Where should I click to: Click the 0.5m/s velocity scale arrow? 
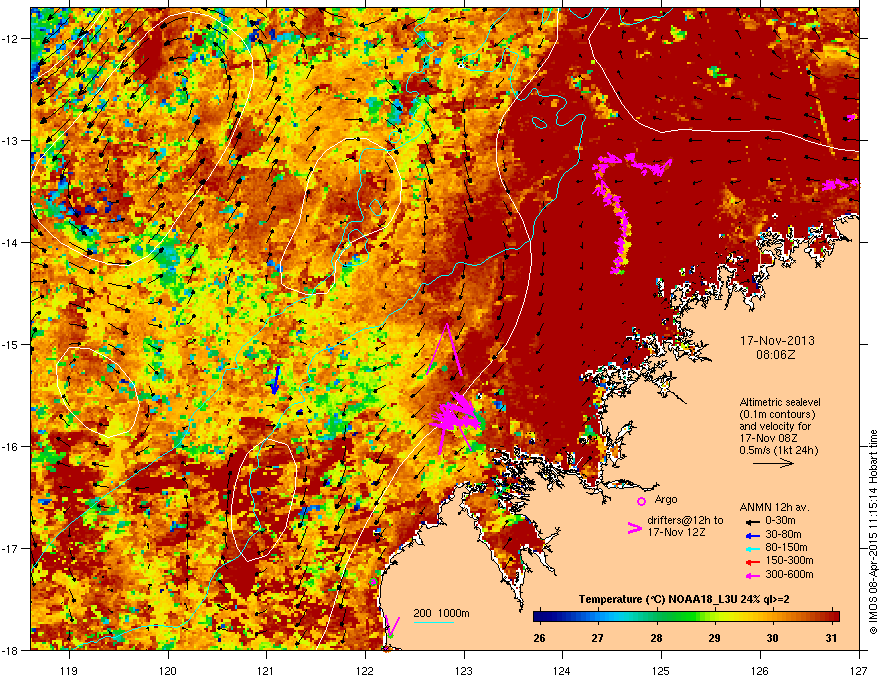tap(773, 463)
